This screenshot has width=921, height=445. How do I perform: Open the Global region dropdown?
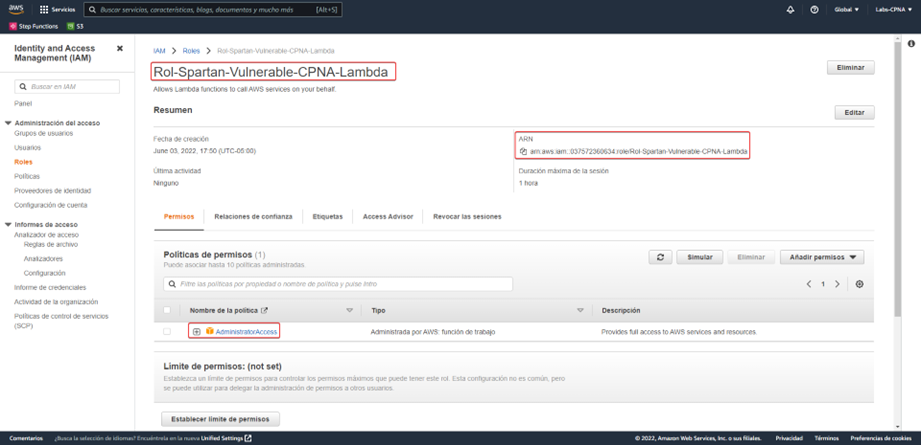click(846, 10)
